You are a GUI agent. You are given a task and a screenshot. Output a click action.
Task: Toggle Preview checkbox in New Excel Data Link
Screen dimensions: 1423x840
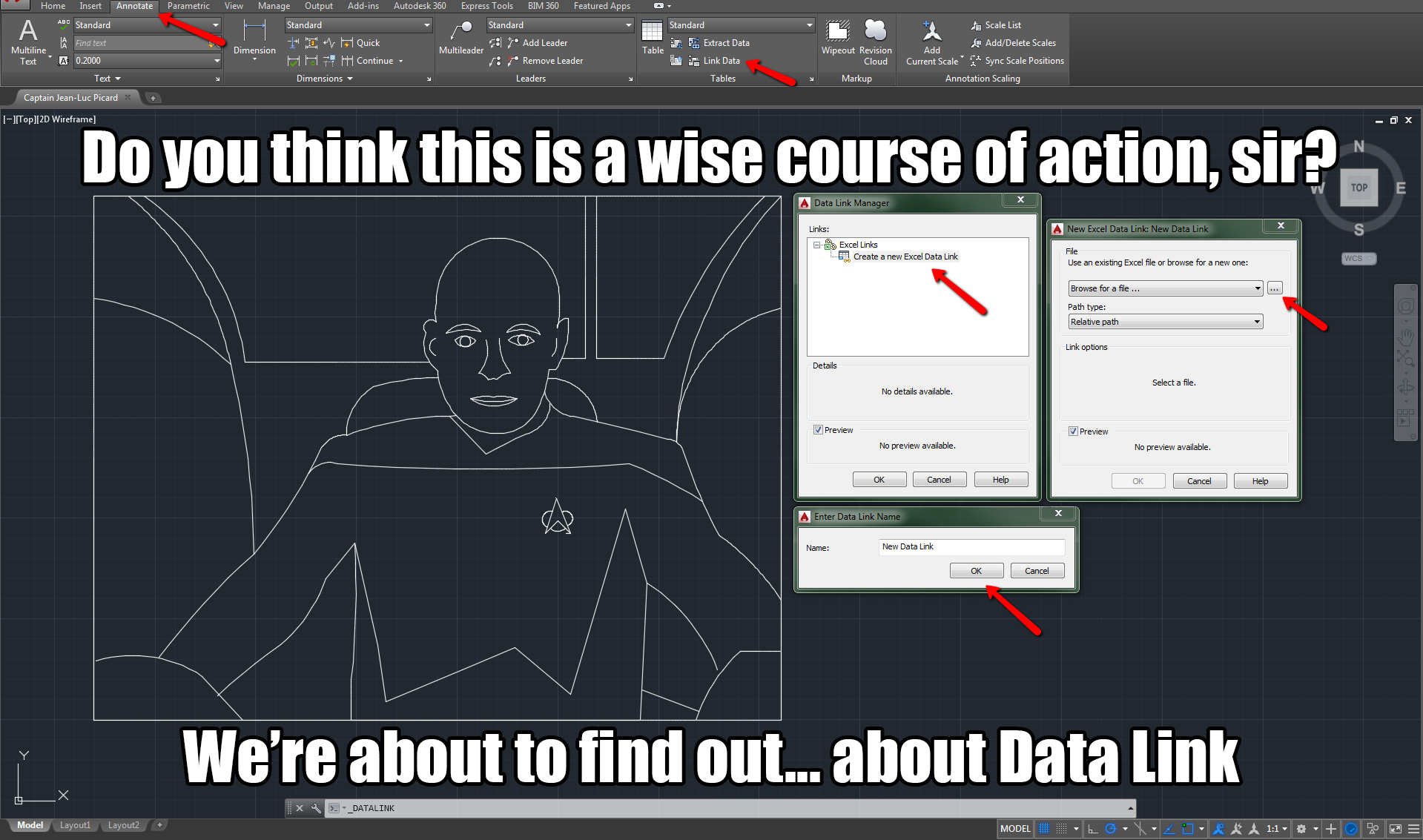click(1073, 431)
